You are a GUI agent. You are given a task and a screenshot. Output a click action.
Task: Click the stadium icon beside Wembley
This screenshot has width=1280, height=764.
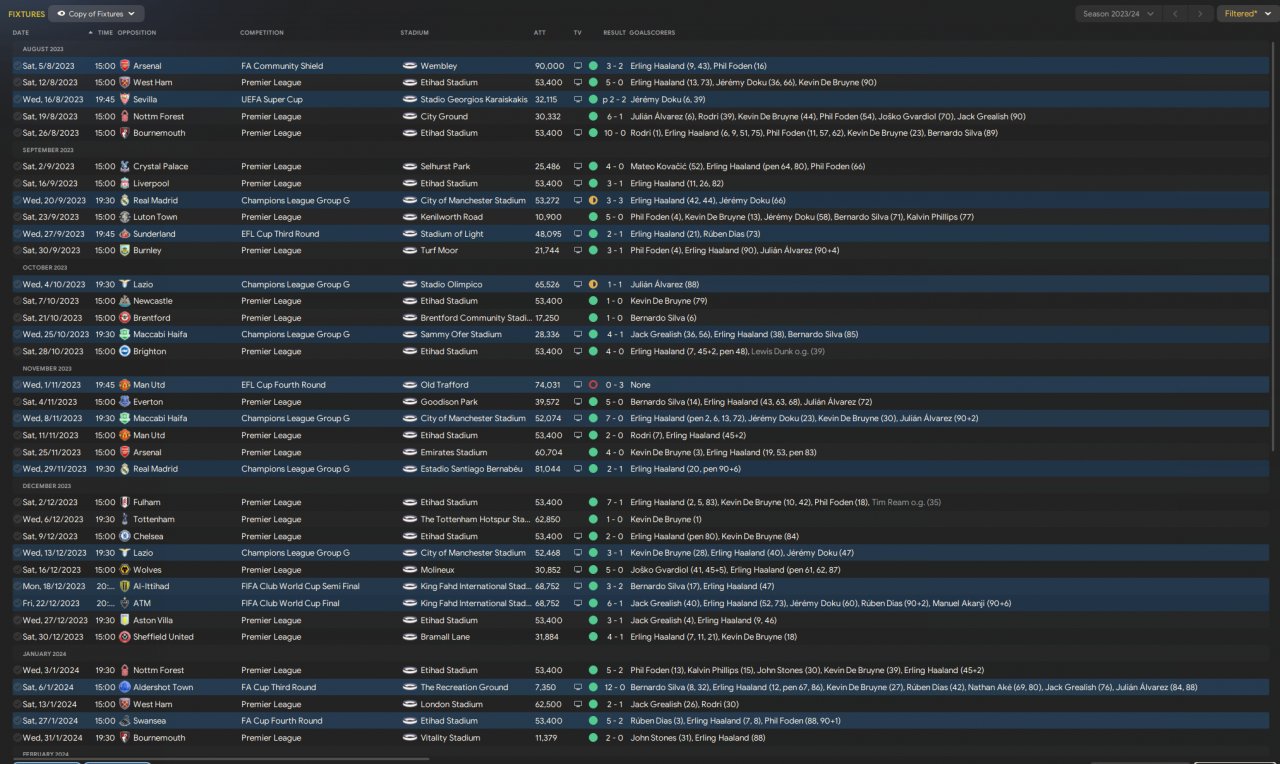pyautogui.click(x=410, y=66)
